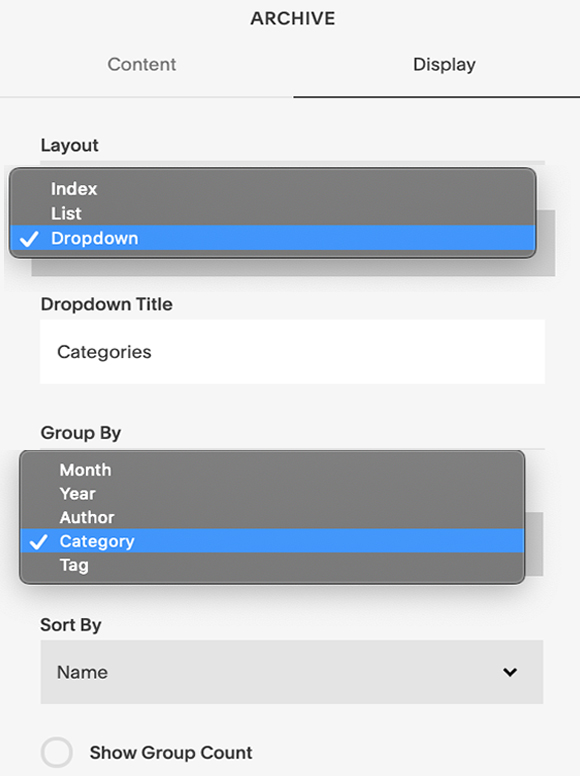Group archive by Tag

(x=272, y=565)
